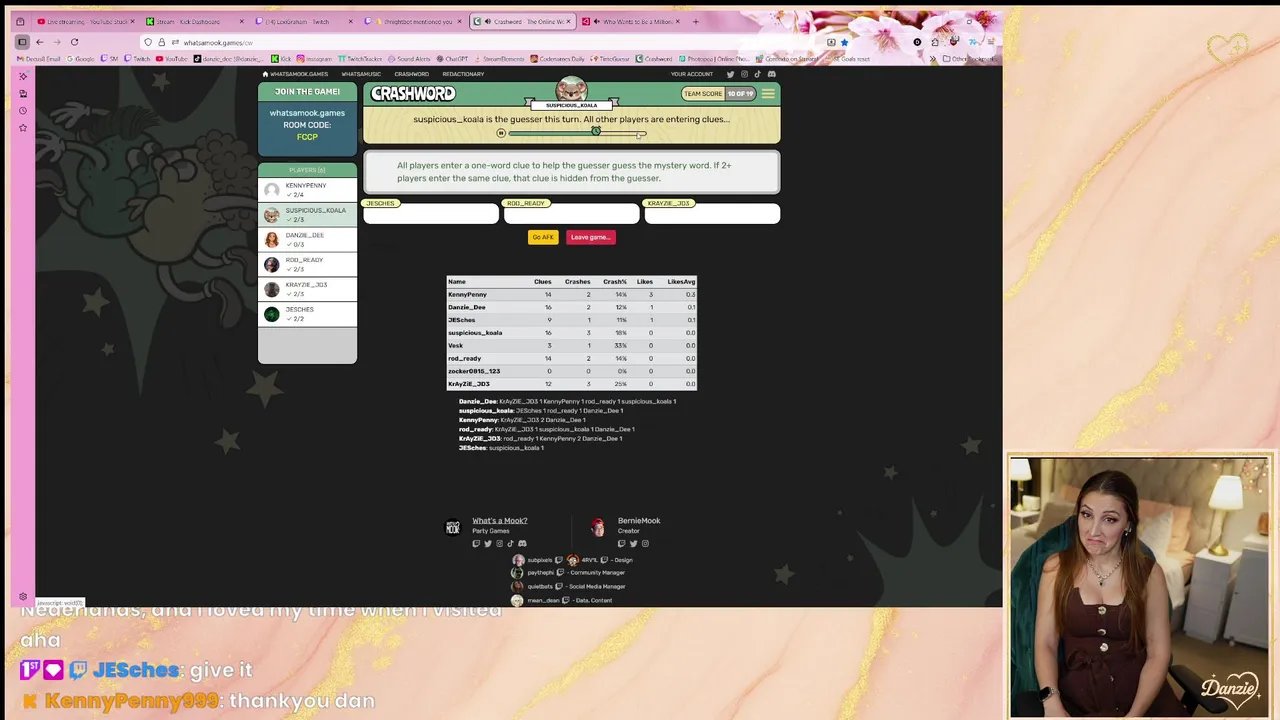1280x720 pixels.
Task: Open Twitter icon in top navigation
Action: [730, 74]
